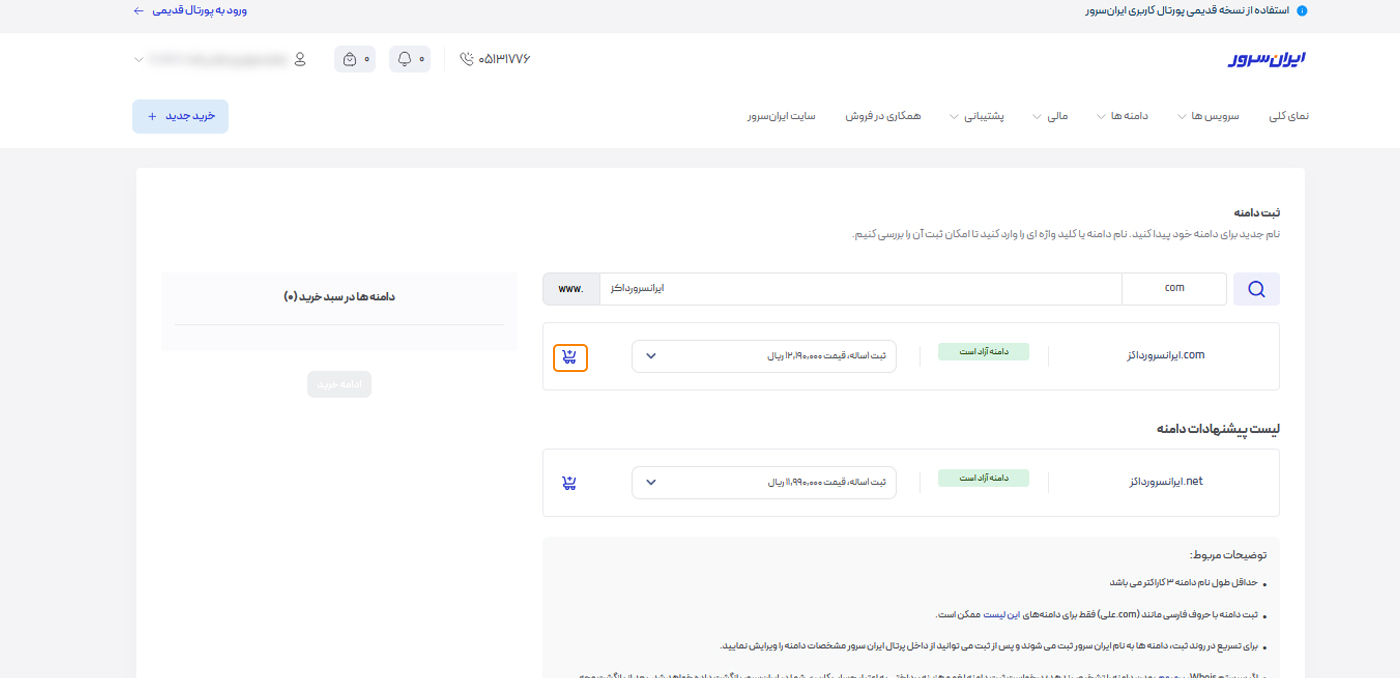Expand the account name chevron in top bar

tap(139, 59)
